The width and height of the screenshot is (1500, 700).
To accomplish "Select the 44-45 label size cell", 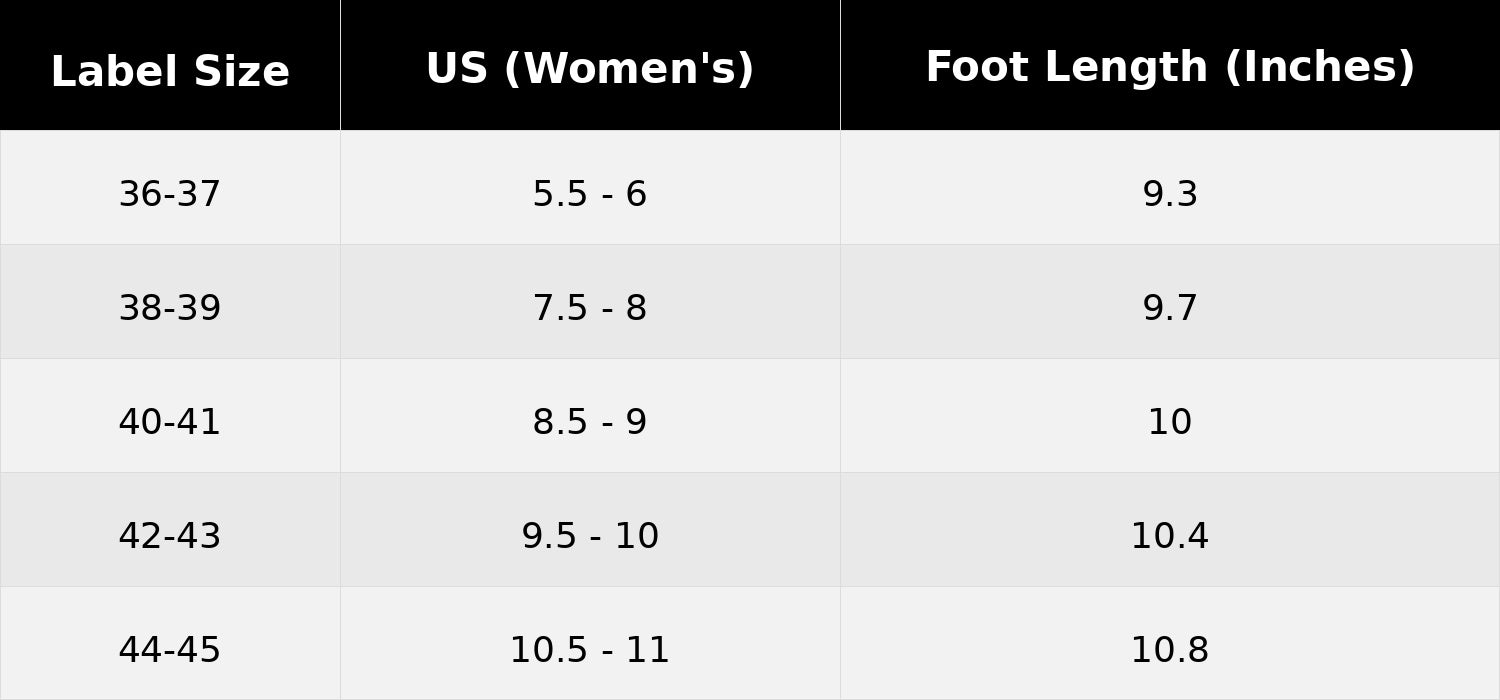I will tap(170, 650).
